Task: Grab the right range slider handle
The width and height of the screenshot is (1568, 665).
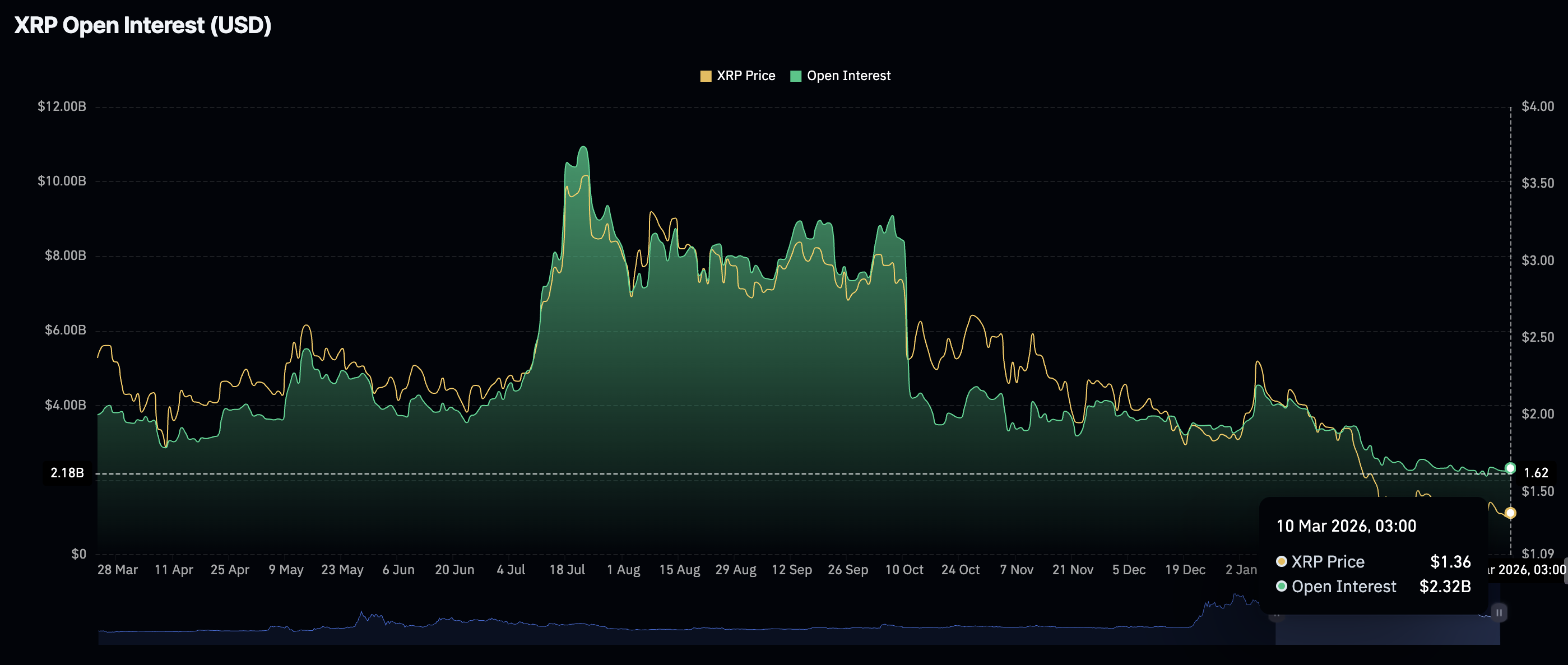Action: point(1499,612)
